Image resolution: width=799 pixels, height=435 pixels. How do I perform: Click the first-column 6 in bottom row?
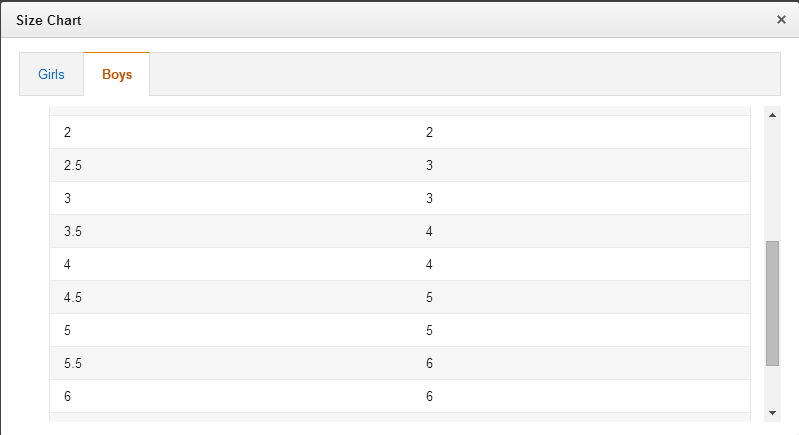67,396
